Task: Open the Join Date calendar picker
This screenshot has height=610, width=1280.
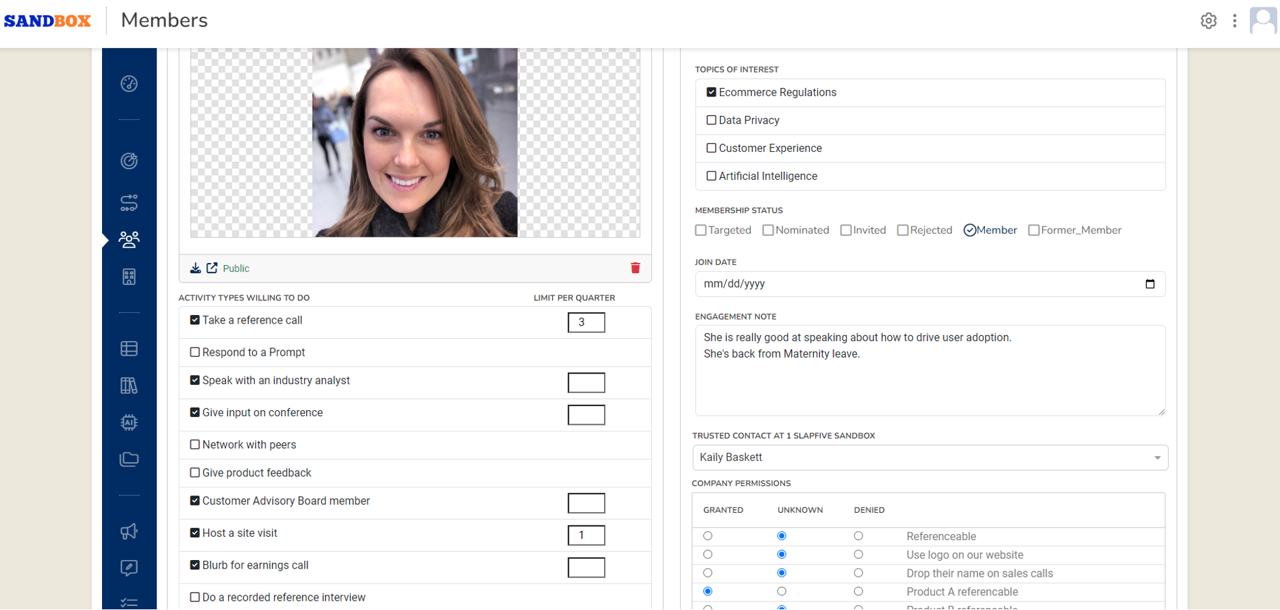Action: coord(1149,284)
